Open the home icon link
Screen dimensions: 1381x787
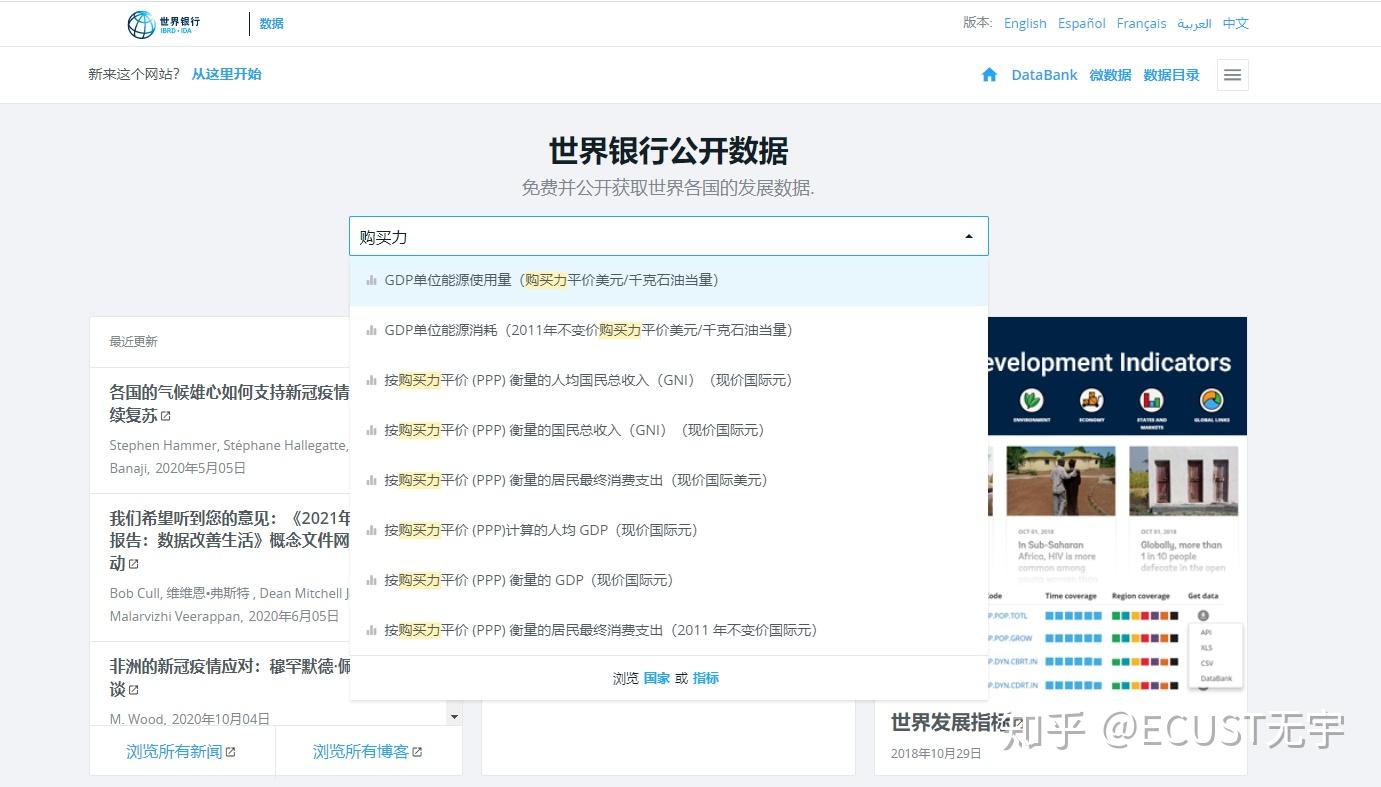click(x=989, y=75)
